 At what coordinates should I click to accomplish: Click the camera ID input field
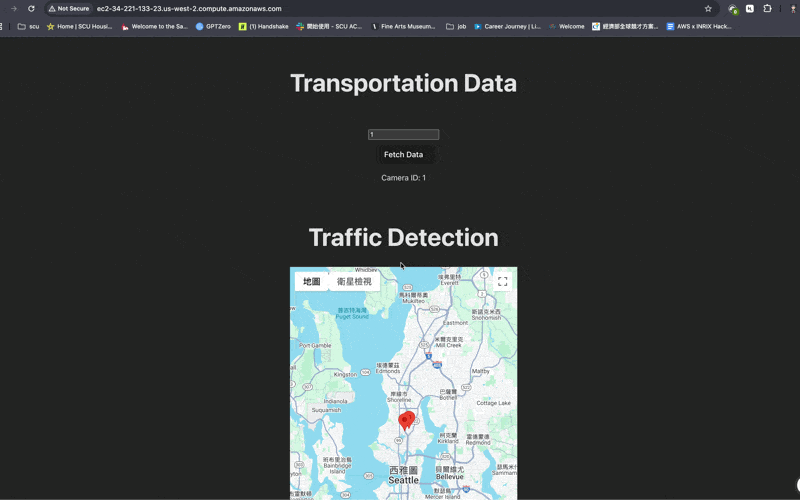tap(404, 134)
